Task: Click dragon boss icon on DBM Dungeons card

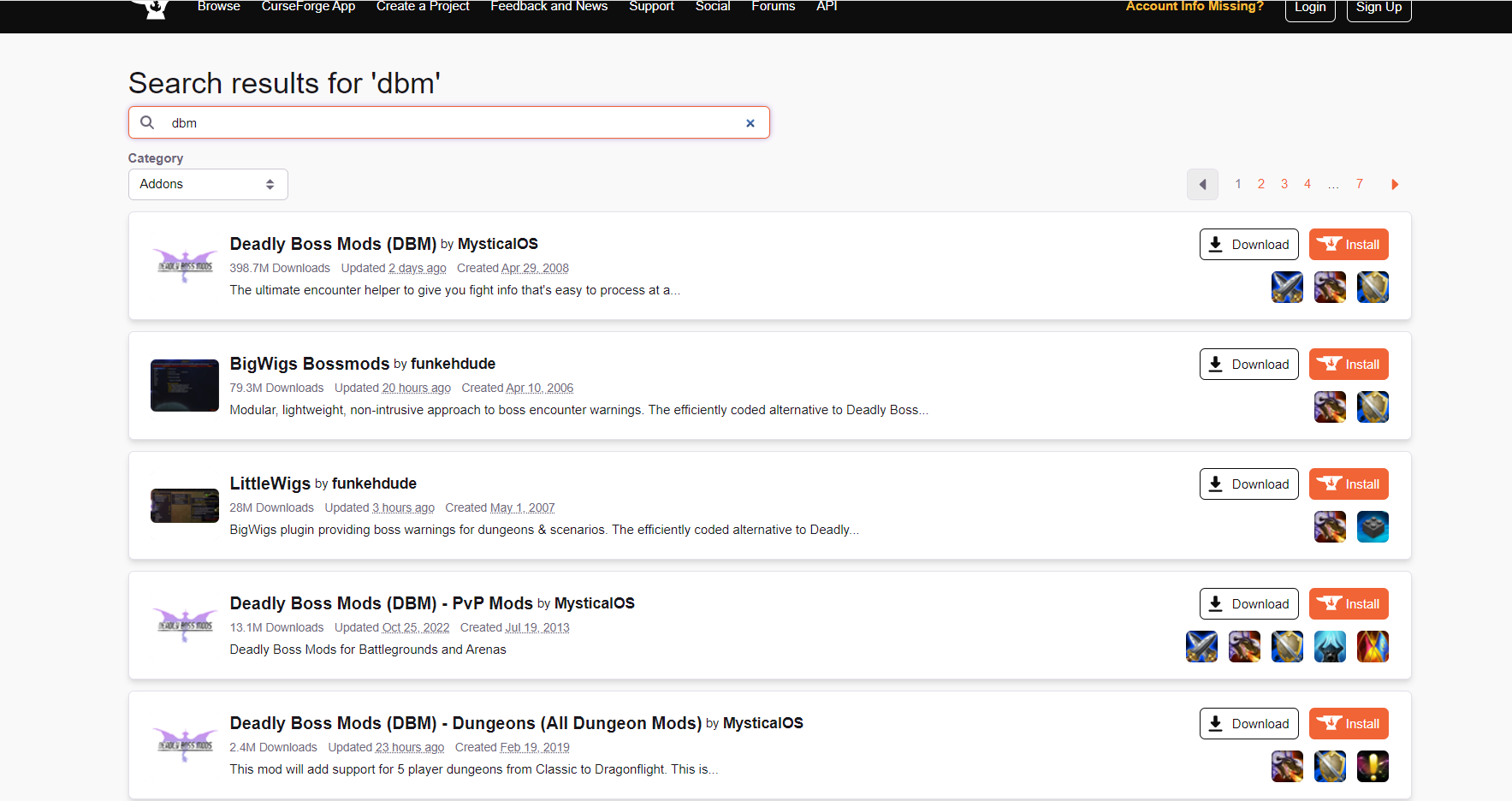Action: [1287, 767]
